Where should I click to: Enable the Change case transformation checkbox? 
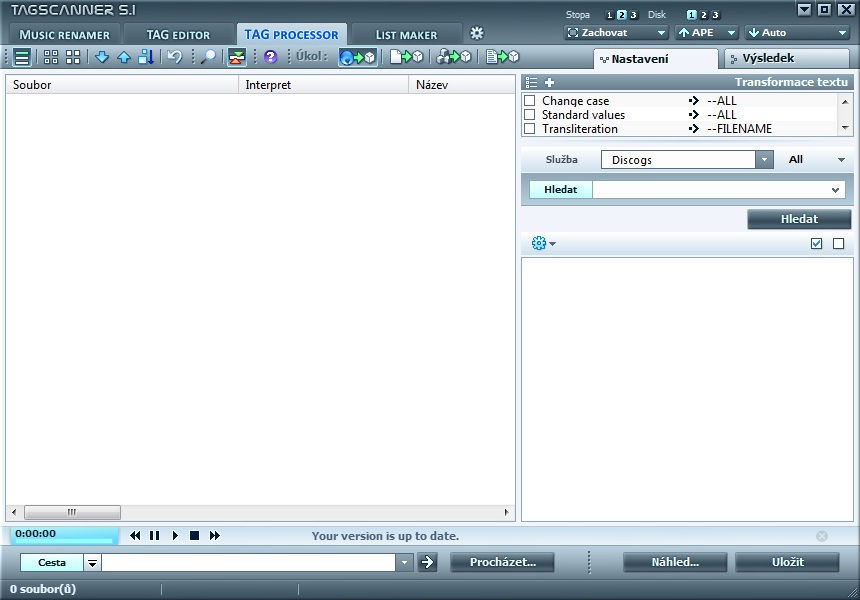point(530,101)
